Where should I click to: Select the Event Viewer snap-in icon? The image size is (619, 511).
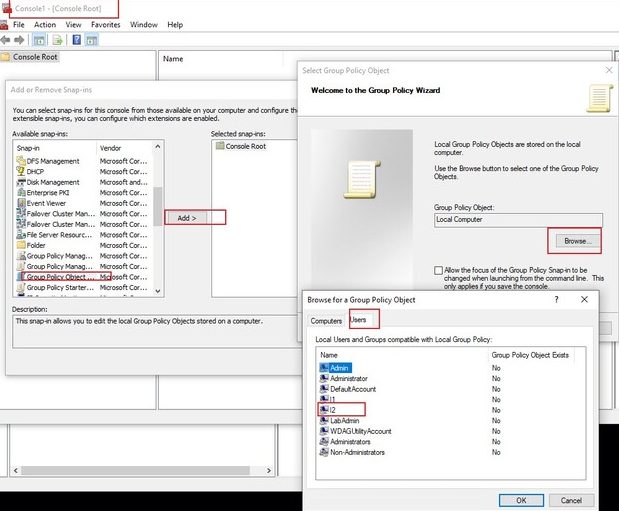(x=20, y=203)
